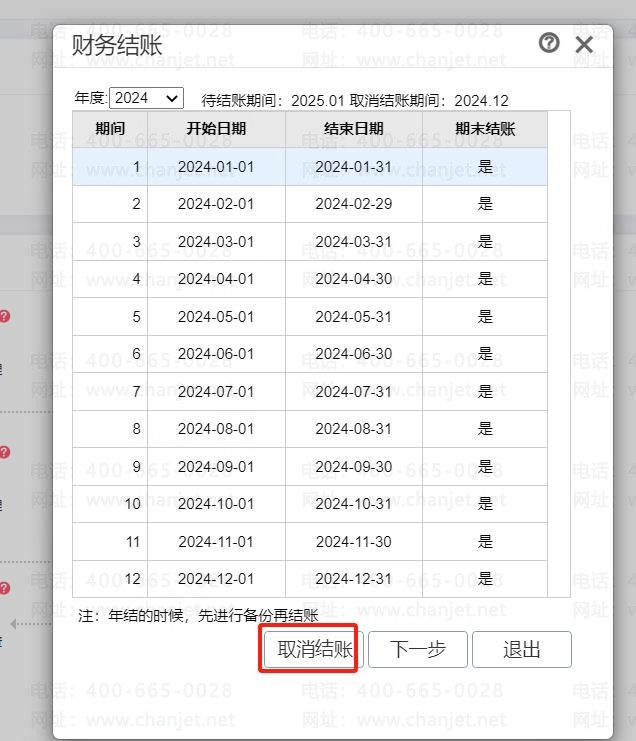
Task: Open the 年度 2024 dropdown
Action: pos(146,98)
